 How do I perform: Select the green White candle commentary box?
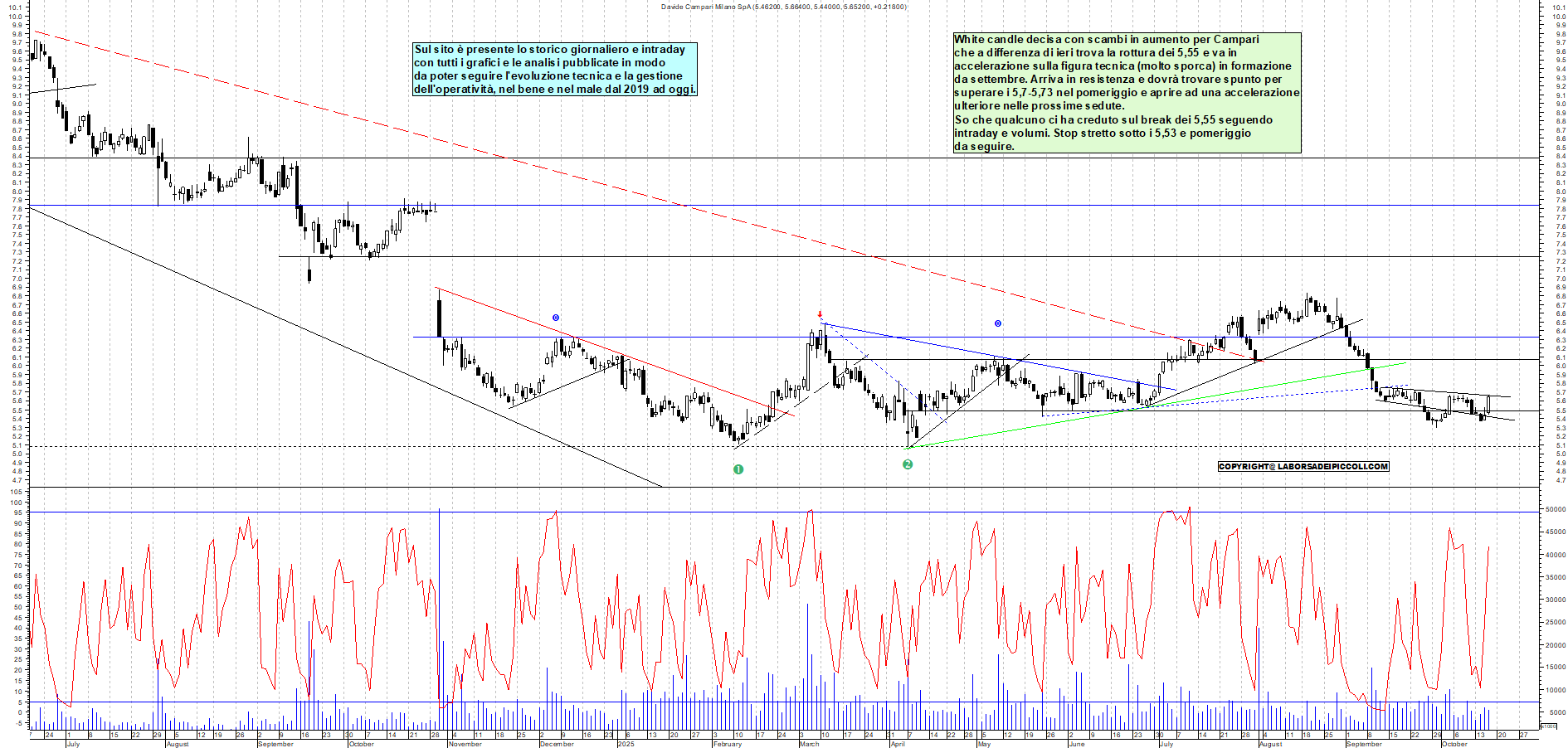[1127, 93]
